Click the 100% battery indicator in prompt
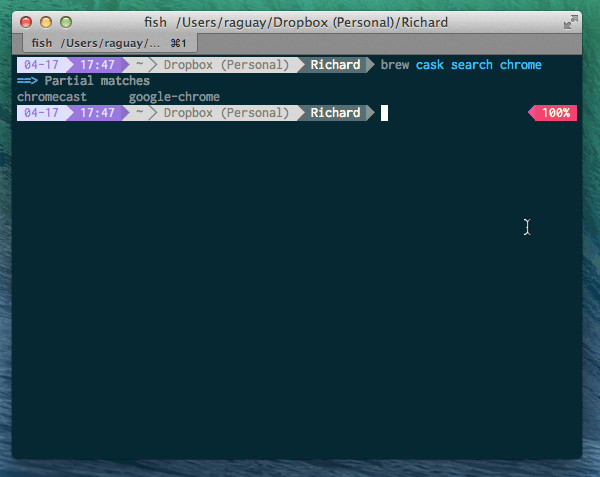The height and width of the screenshot is (477, 600). (x=553, y=113)
